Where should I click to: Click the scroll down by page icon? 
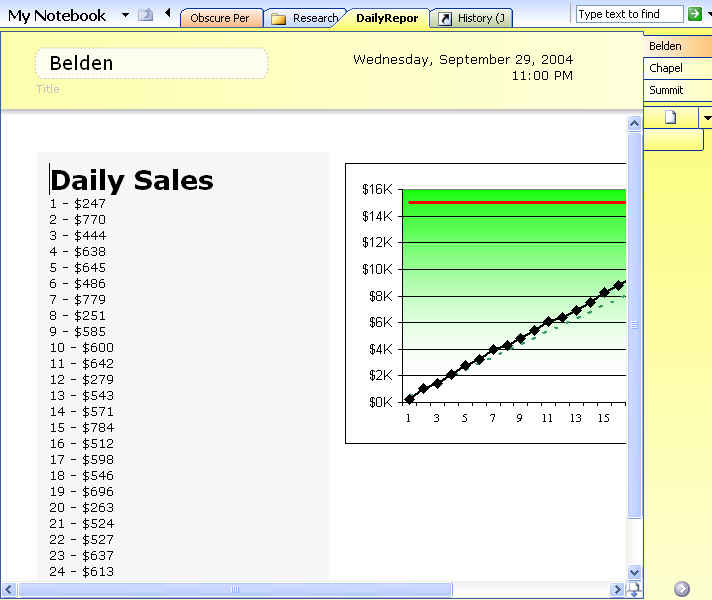click(x=634, y=590)
